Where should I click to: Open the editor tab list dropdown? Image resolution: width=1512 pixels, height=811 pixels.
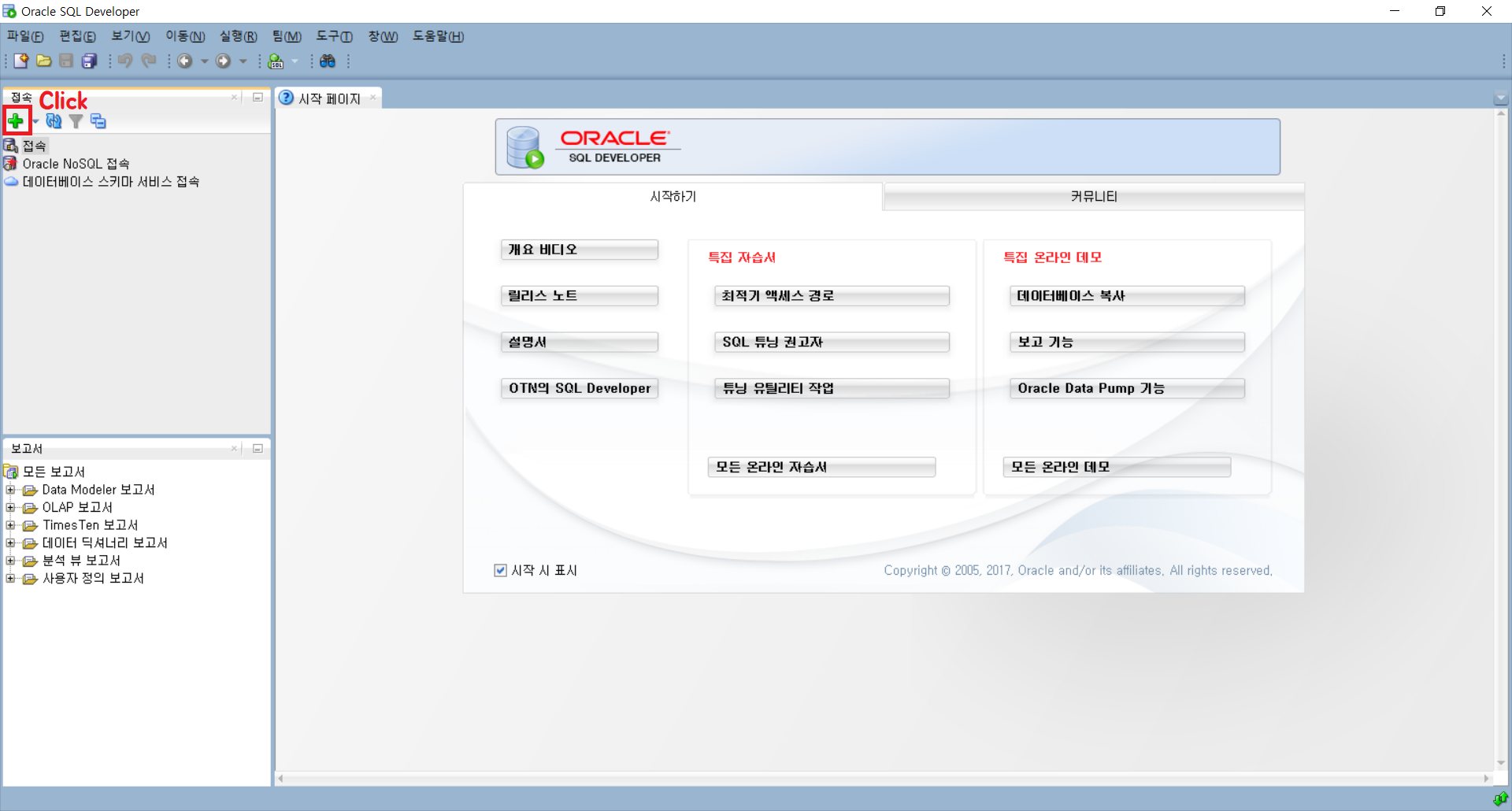point(1500,98)
